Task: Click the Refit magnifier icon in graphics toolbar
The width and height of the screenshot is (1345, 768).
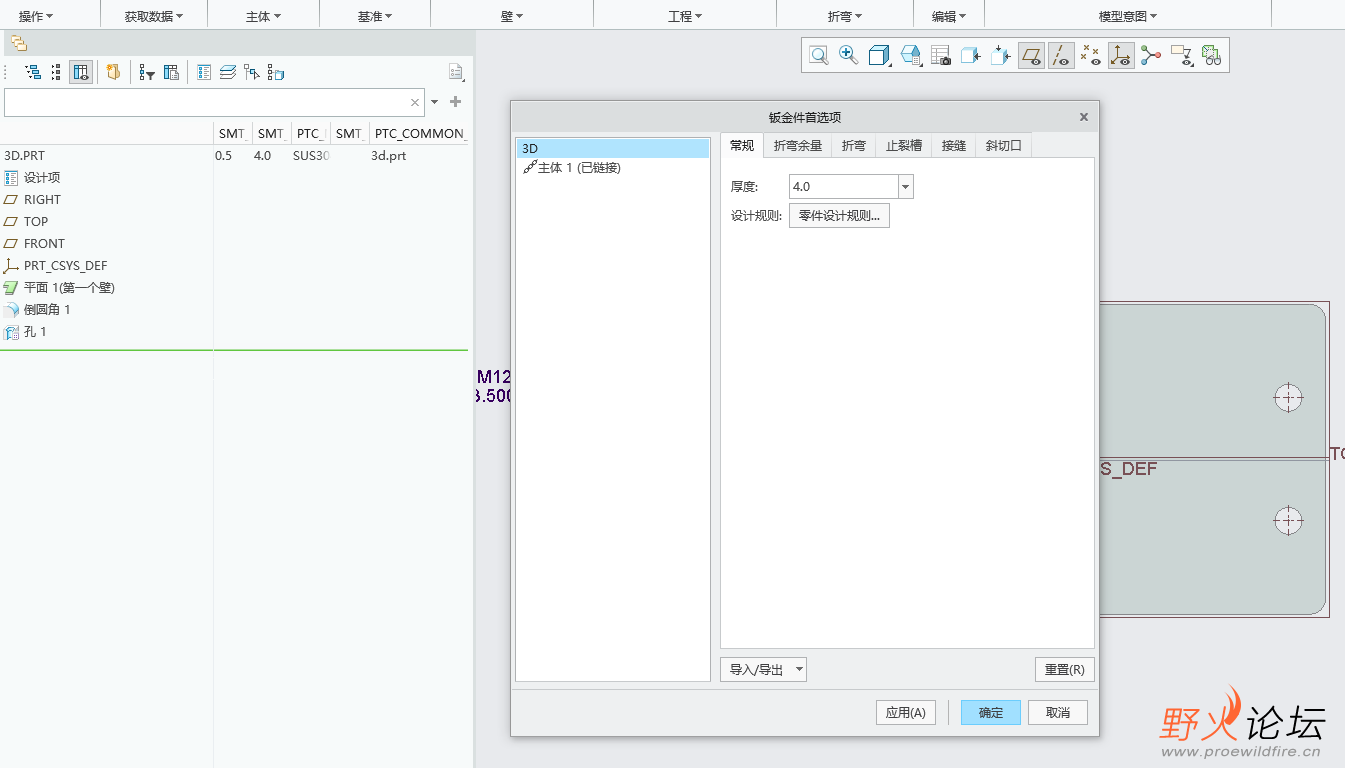Action: [818, 56]
